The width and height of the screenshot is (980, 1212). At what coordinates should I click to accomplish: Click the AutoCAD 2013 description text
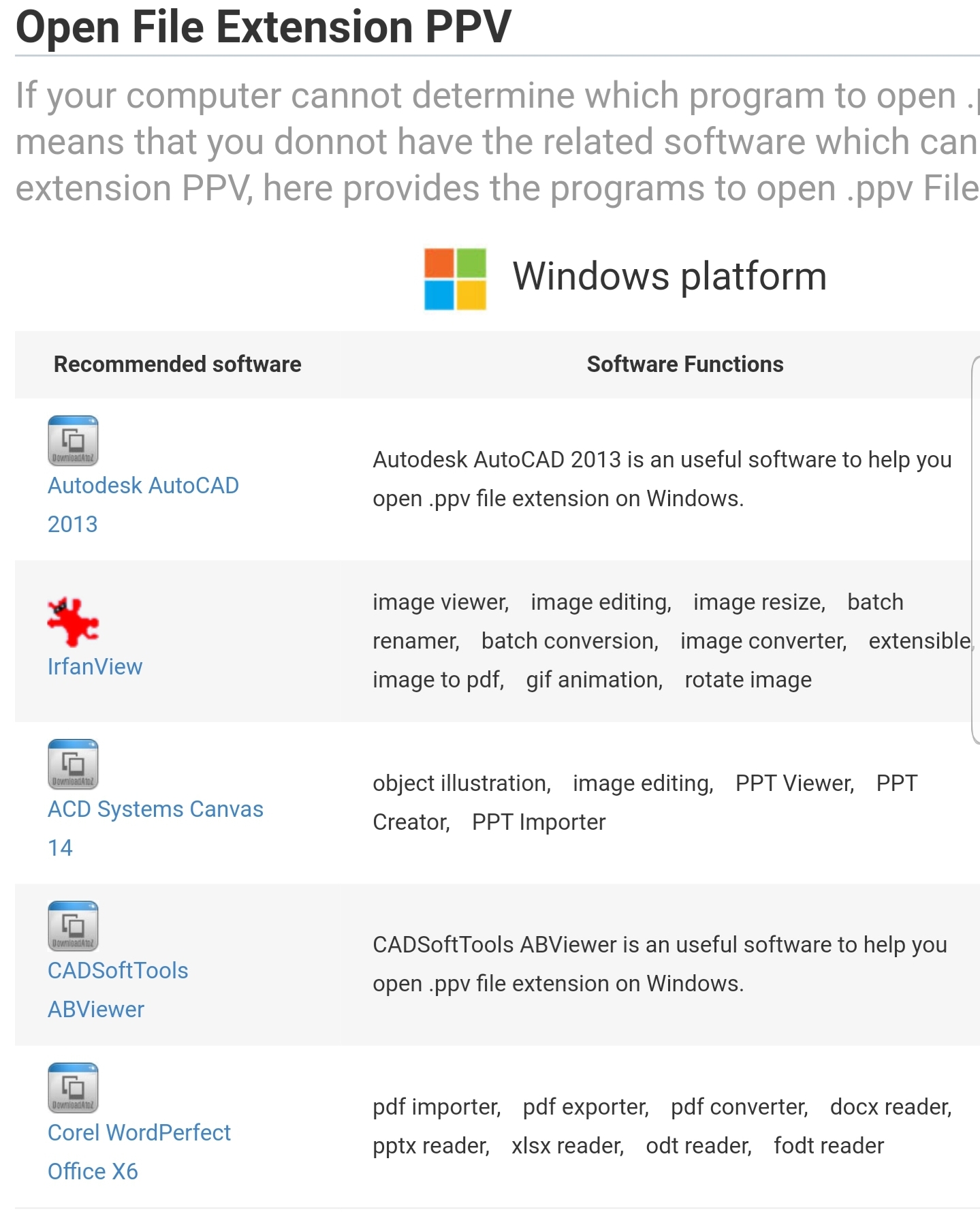coord(662,479)
